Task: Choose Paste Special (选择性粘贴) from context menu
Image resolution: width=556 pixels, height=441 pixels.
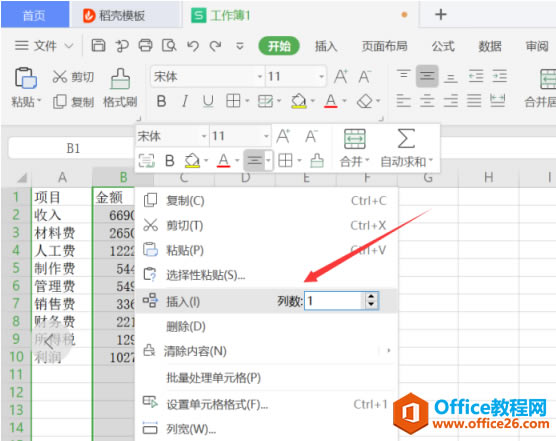Action: pos(266,275)
